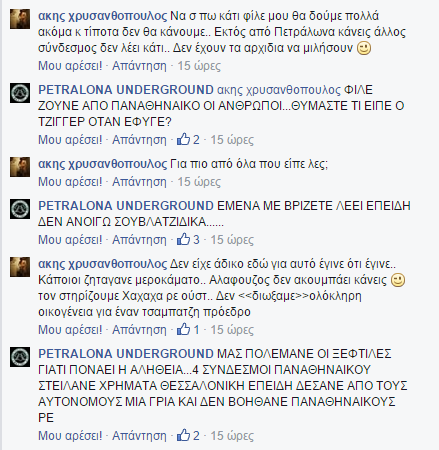Open avatar of first ακης χρυσανθοπουλος comment
The width and height of the screenshot is (439, 450).
point(20,19)
